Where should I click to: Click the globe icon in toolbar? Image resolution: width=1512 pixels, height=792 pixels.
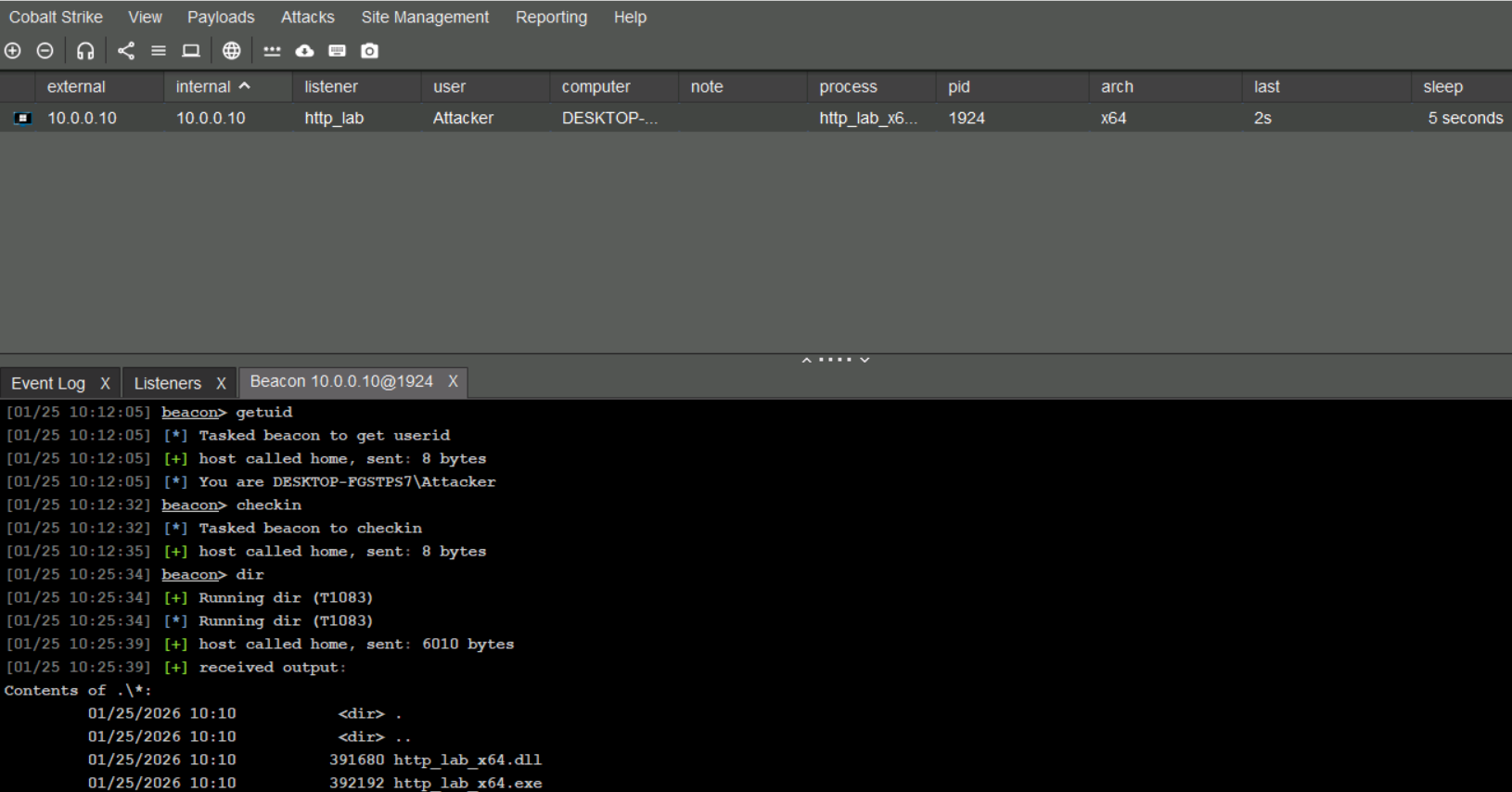pos(232,51)
